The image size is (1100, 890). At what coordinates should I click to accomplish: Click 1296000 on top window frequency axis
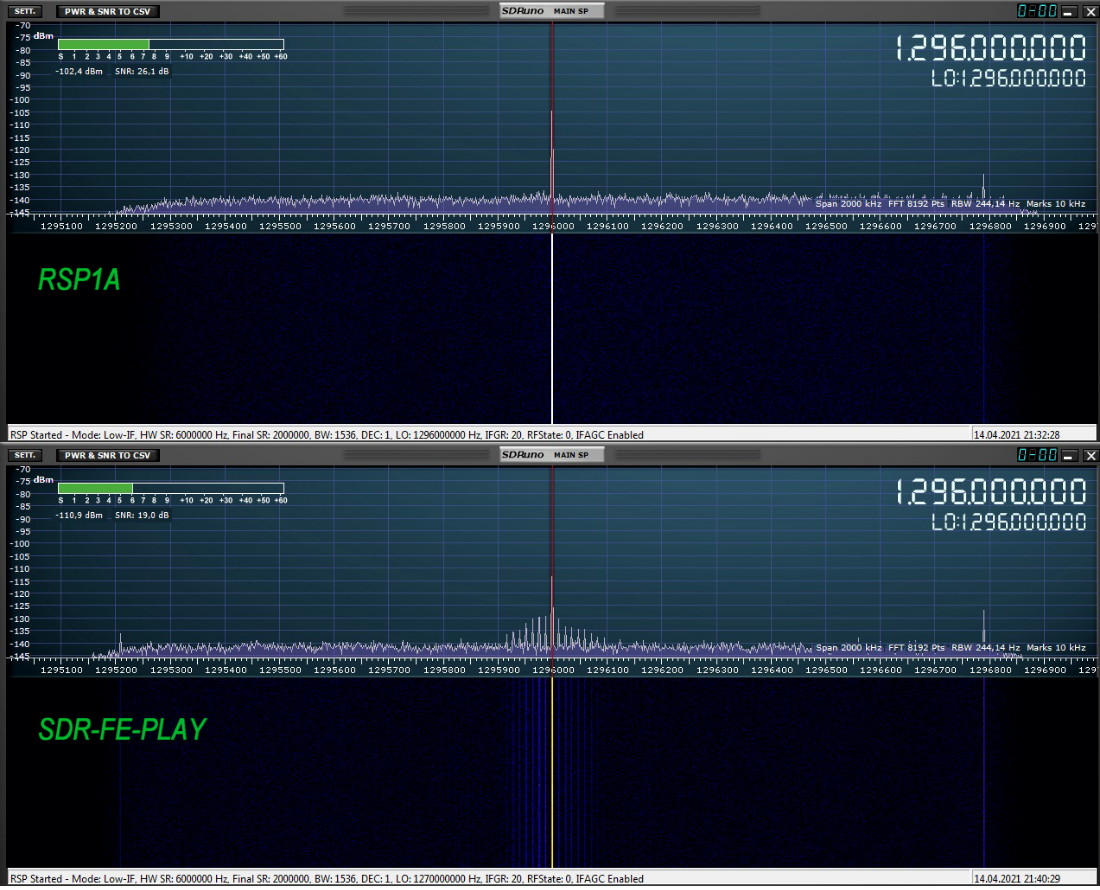click(x=554, y=227)
